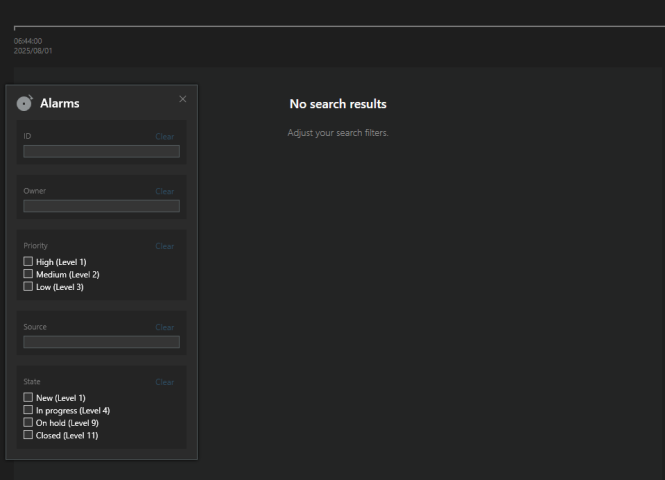Clear the ID filter
The image size is (665, 480).
coord(164,136)
